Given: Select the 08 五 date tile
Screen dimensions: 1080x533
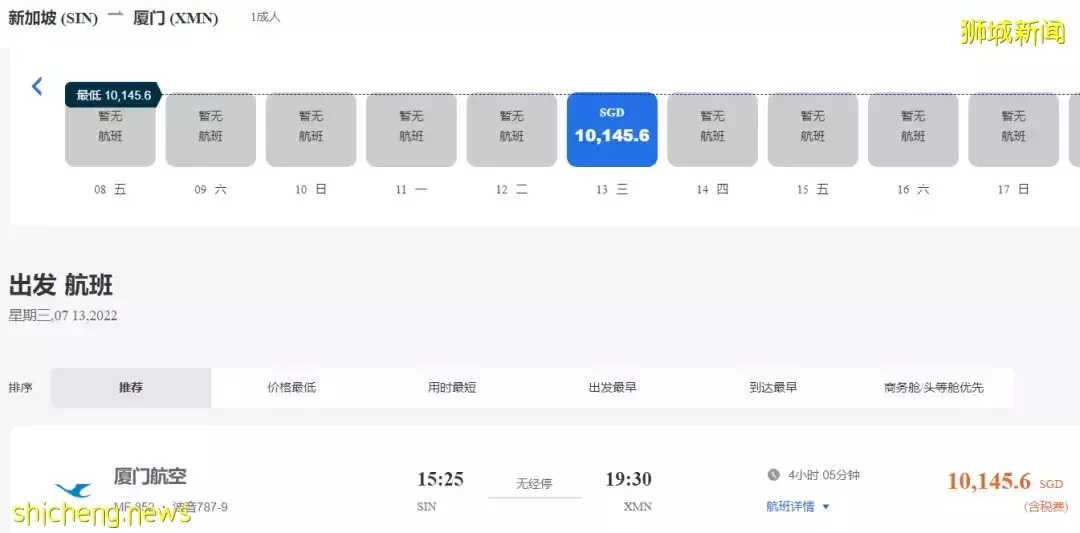Looking at the screenshot, I should pos(110,129).
